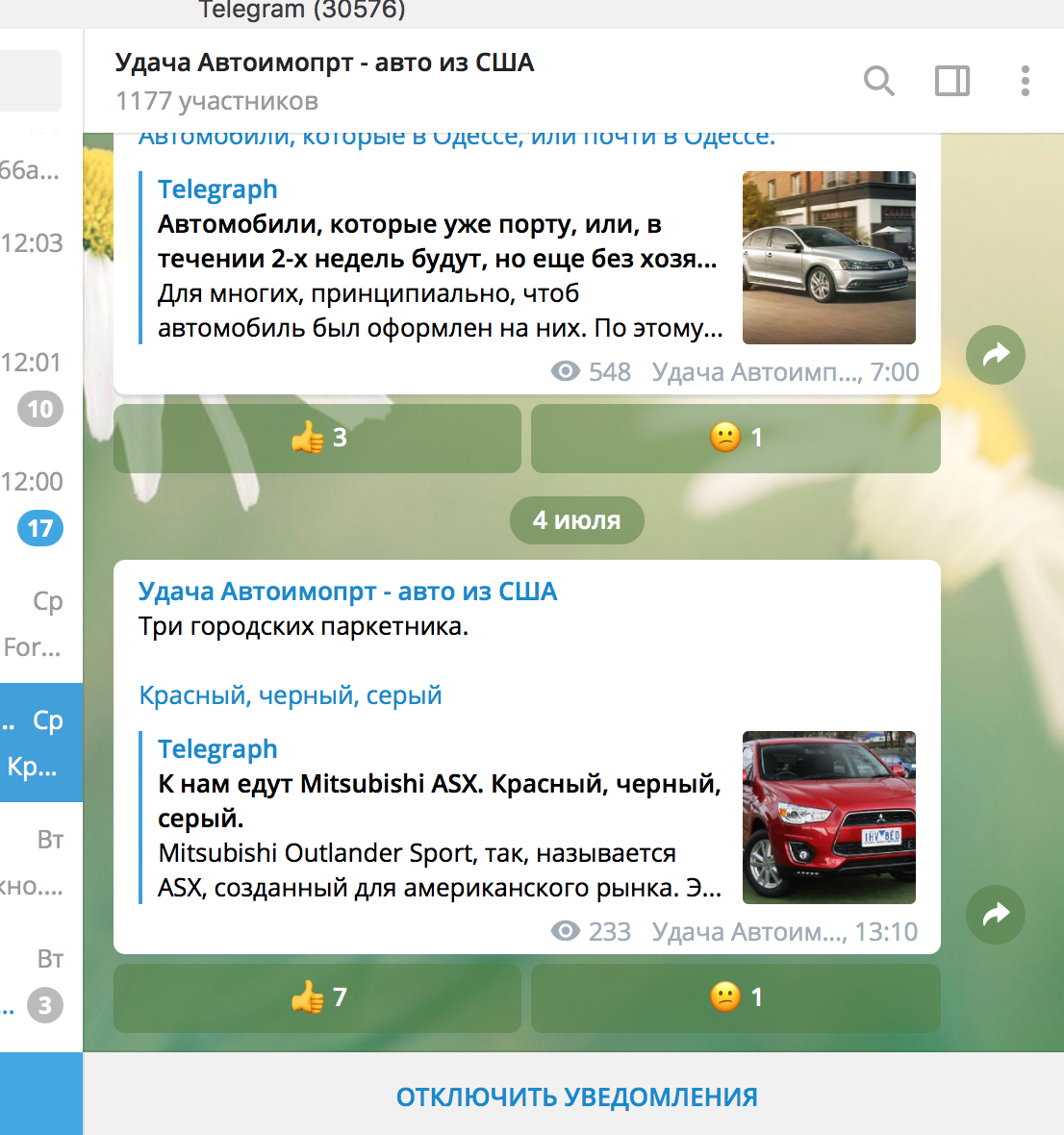Open the silver Volkswagen article thumbnail
Viewport: 1064px width, 1135px height.
(828, 258)
